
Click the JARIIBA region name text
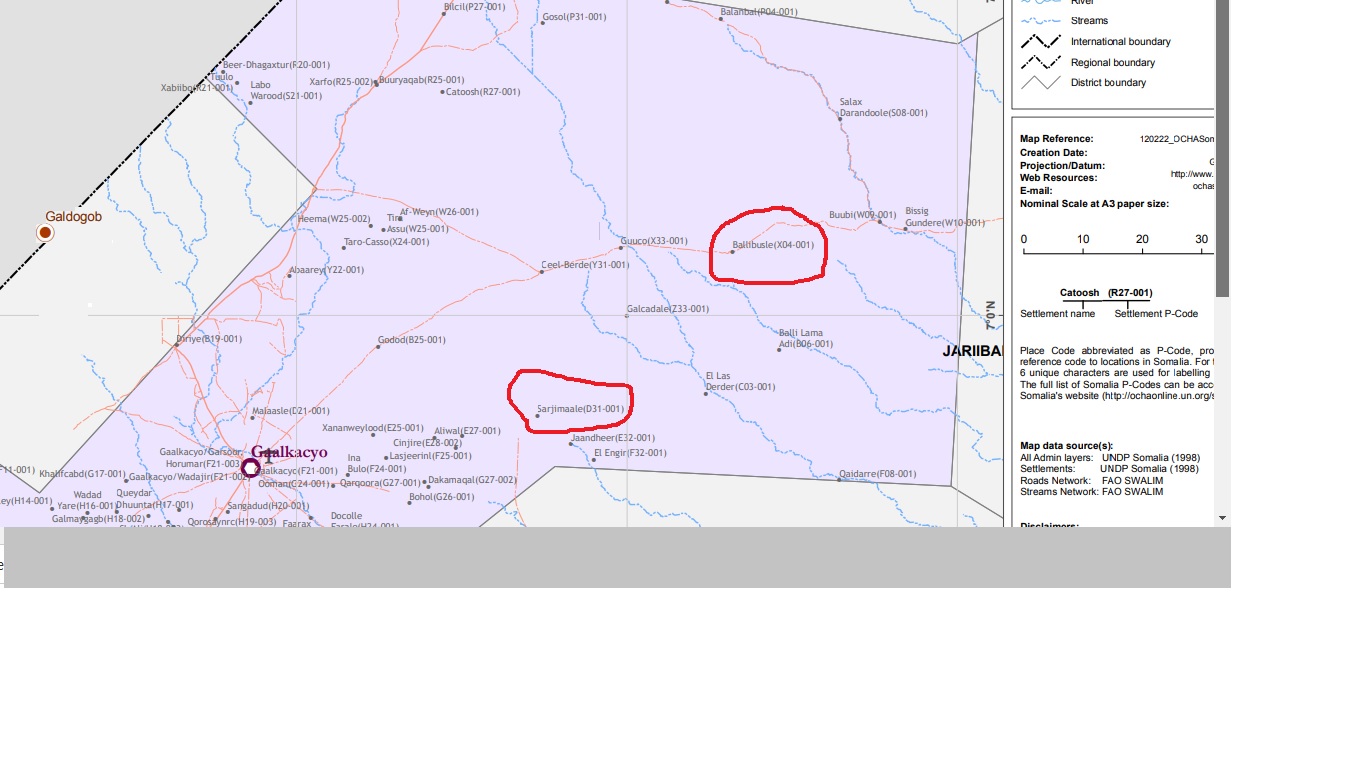(972, 351)
